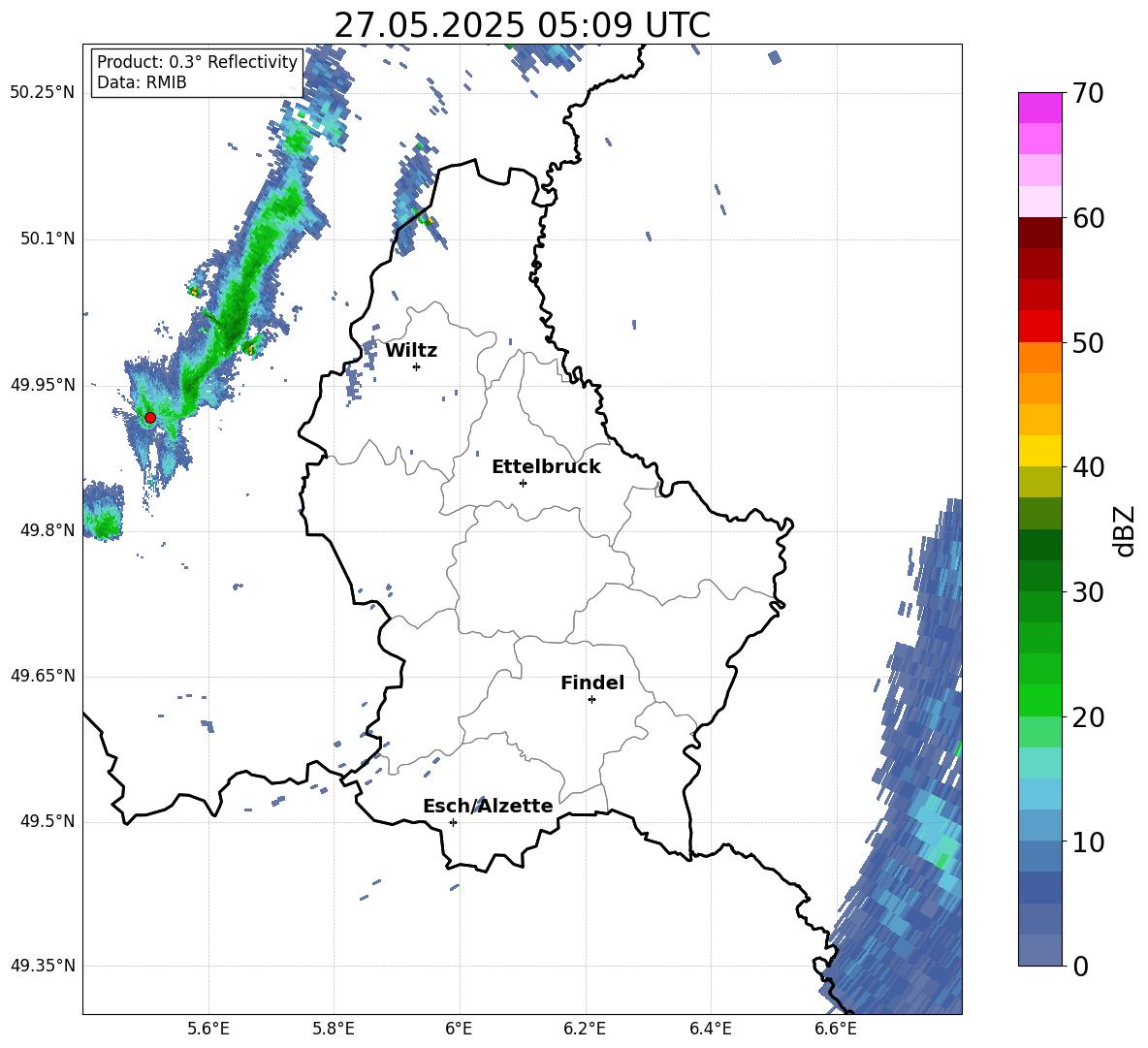Click the bright green colorbar segment above 20
This screenshot has height=1048, width=1148.
[1039, 700]
